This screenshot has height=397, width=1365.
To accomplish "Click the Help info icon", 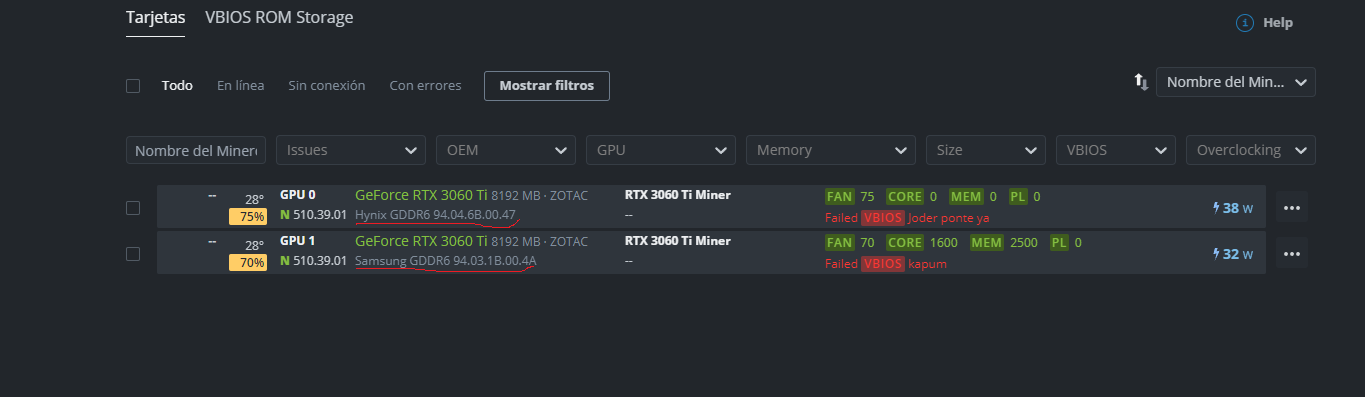I will [x=1245, y=22].
